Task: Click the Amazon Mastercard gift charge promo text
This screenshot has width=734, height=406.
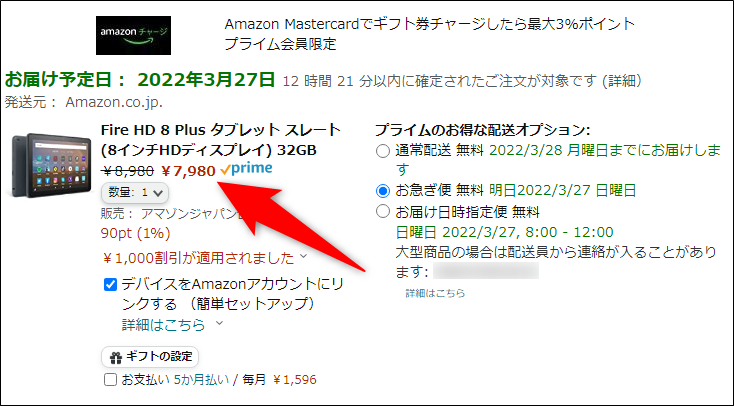Action: 430,34
